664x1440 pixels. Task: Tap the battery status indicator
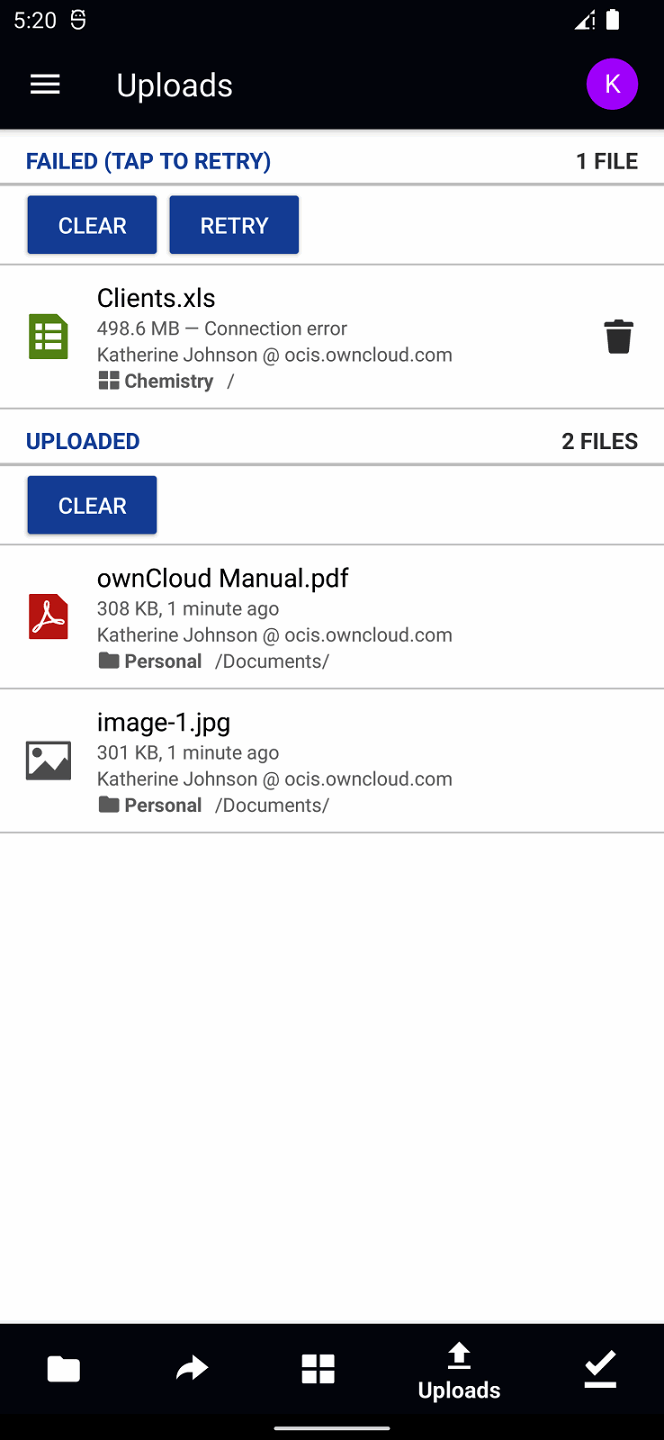coord(612,19)
